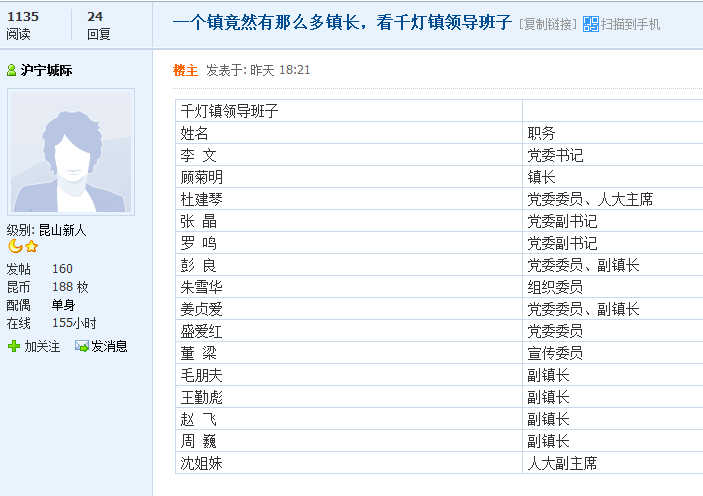Click the thread title about 千灯镇领导班子
703x496 pixels.
pos(342,23)
